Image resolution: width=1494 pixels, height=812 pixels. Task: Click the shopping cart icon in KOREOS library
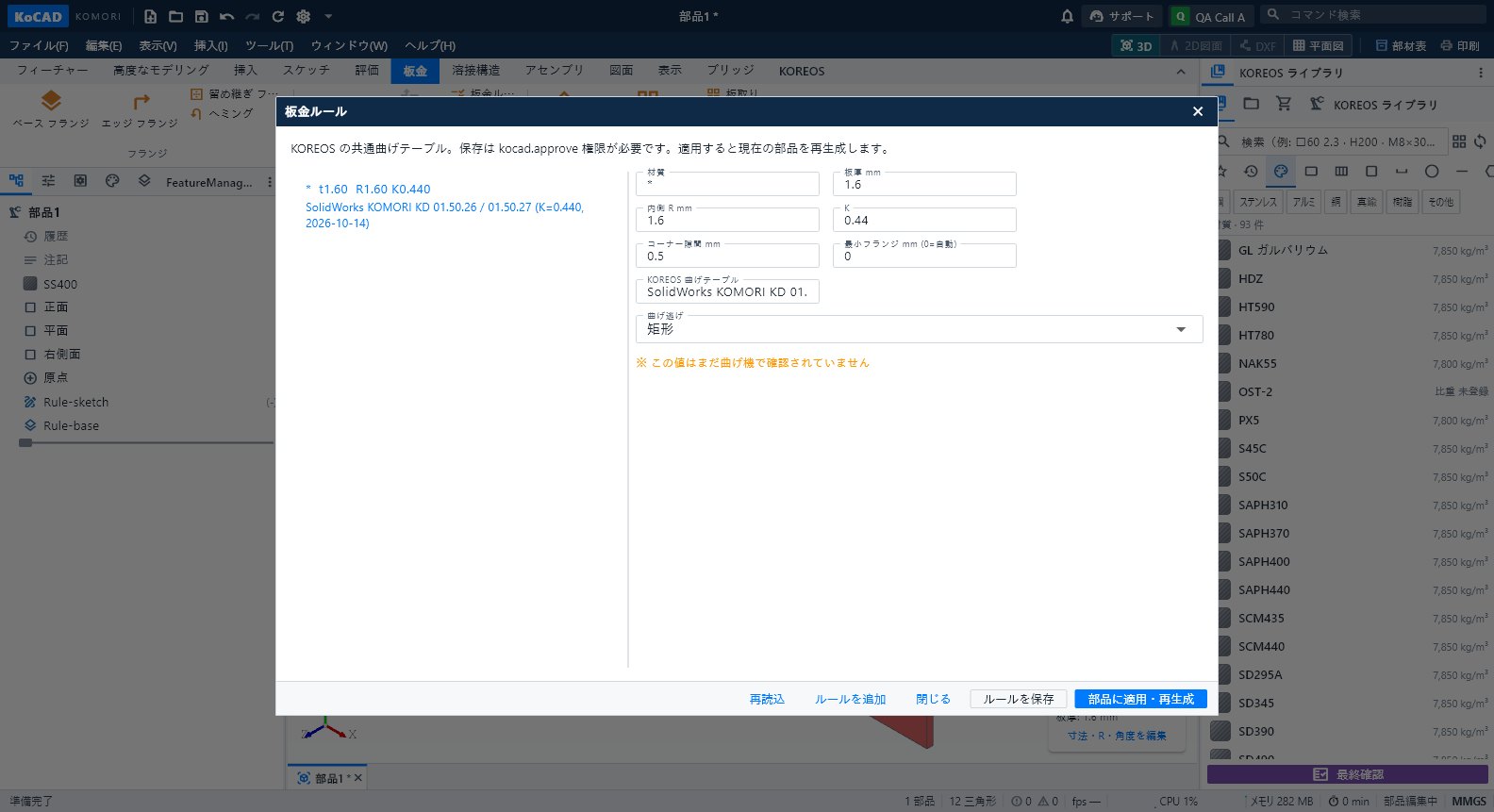coord(1283,104)
